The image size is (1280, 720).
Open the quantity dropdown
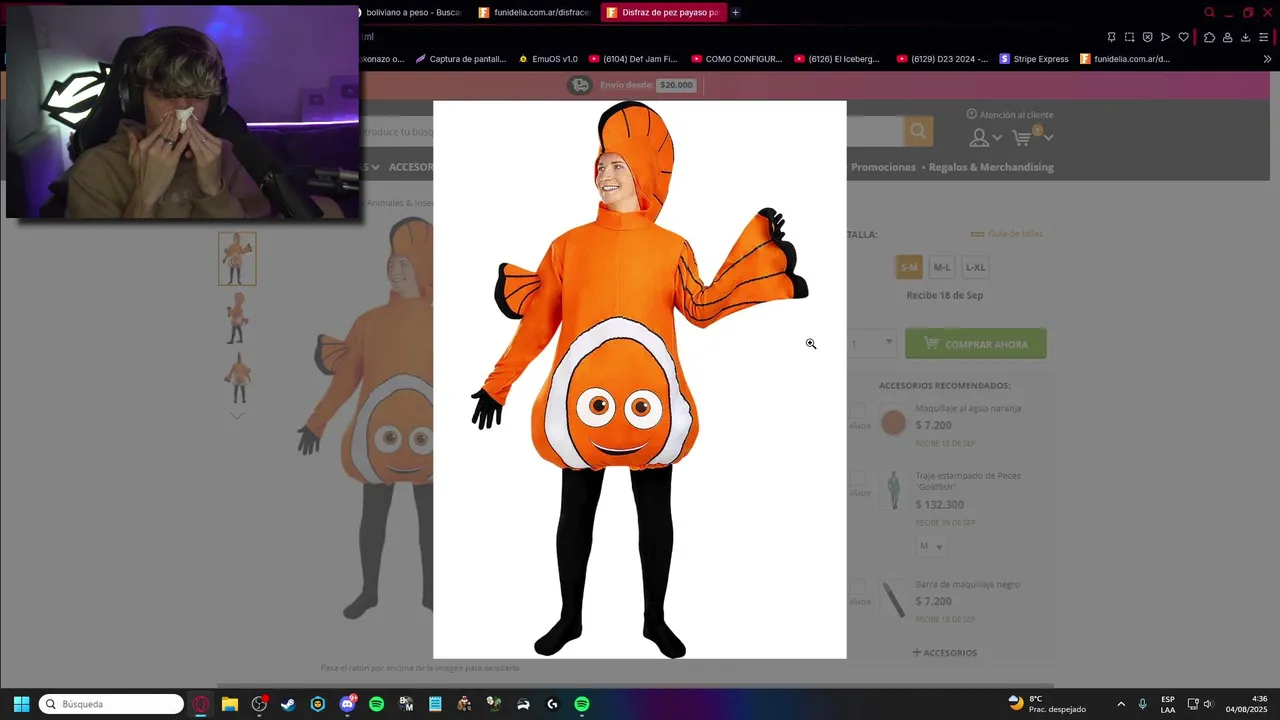click(871, 343)
